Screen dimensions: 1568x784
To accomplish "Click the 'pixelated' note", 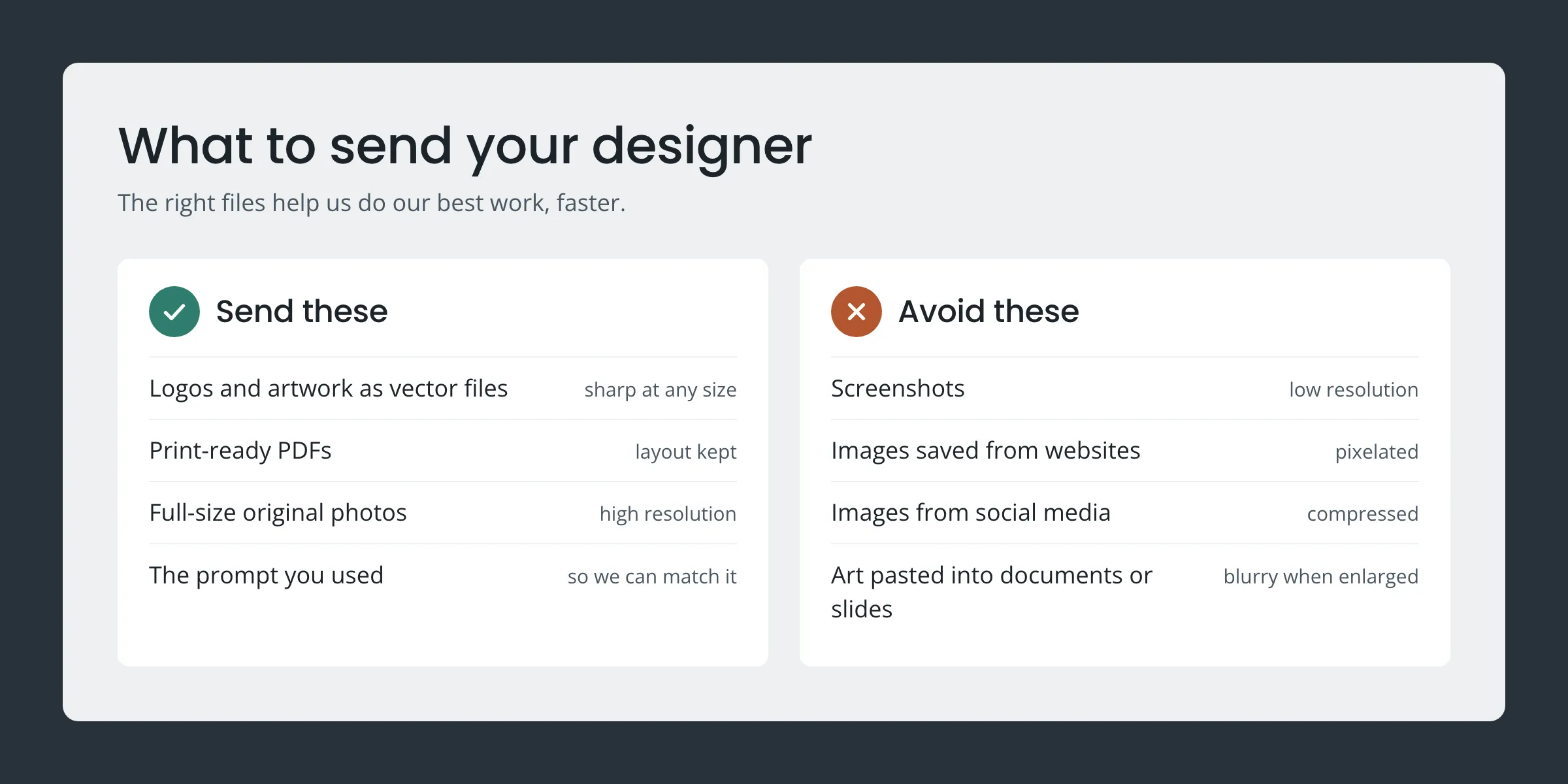I will pos(1377,452).
